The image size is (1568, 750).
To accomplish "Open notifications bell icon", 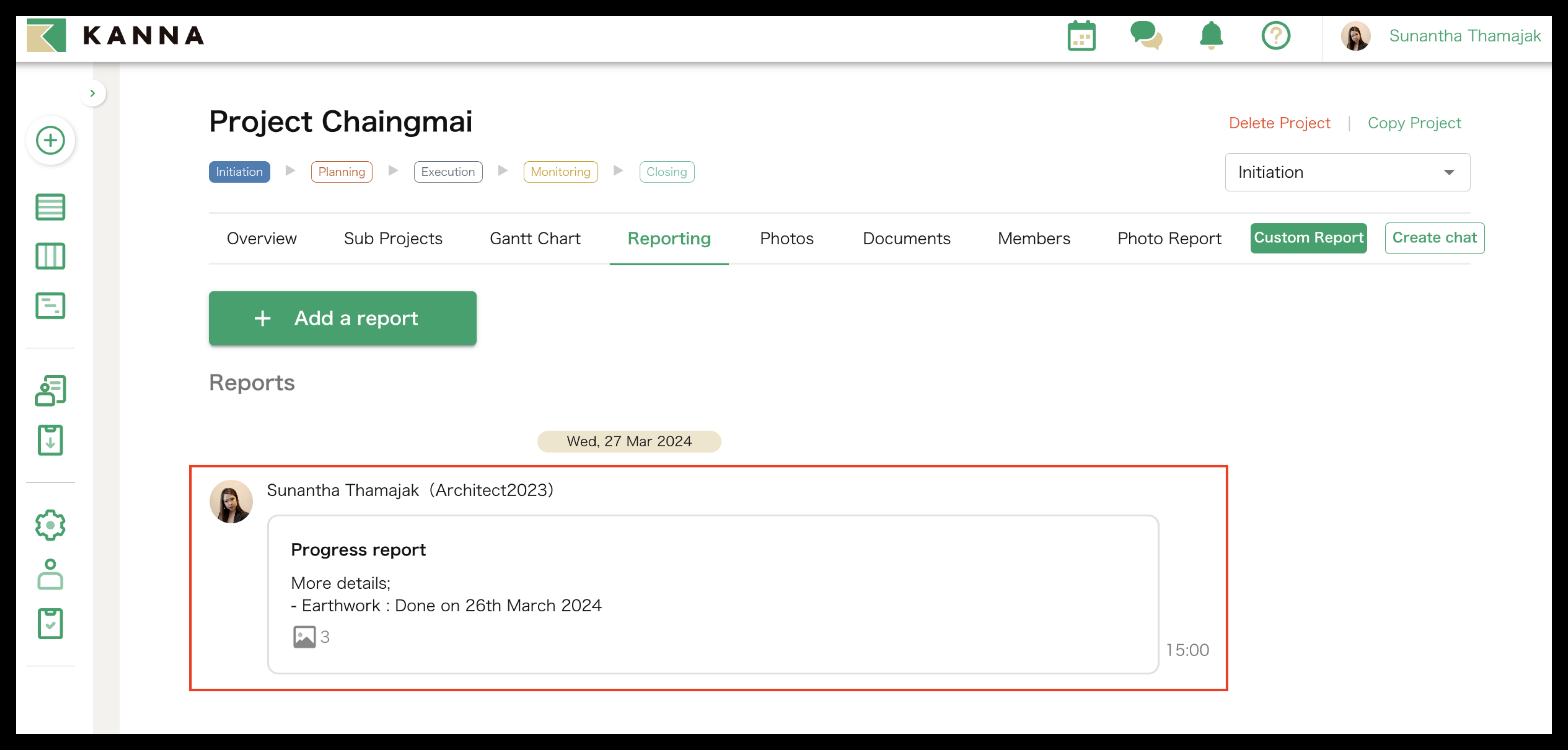I will pyautogui.click(x=1211, y=36).
